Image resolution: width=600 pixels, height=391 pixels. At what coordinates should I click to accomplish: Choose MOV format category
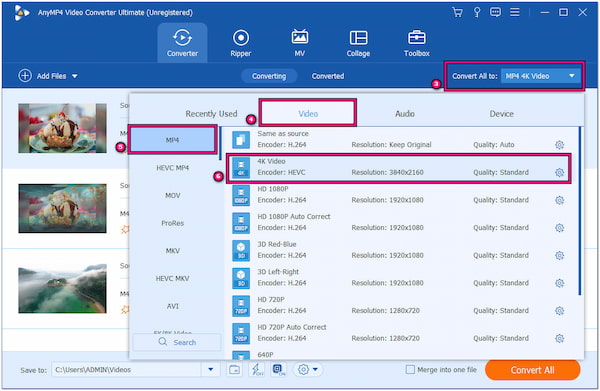pos(173,196)
